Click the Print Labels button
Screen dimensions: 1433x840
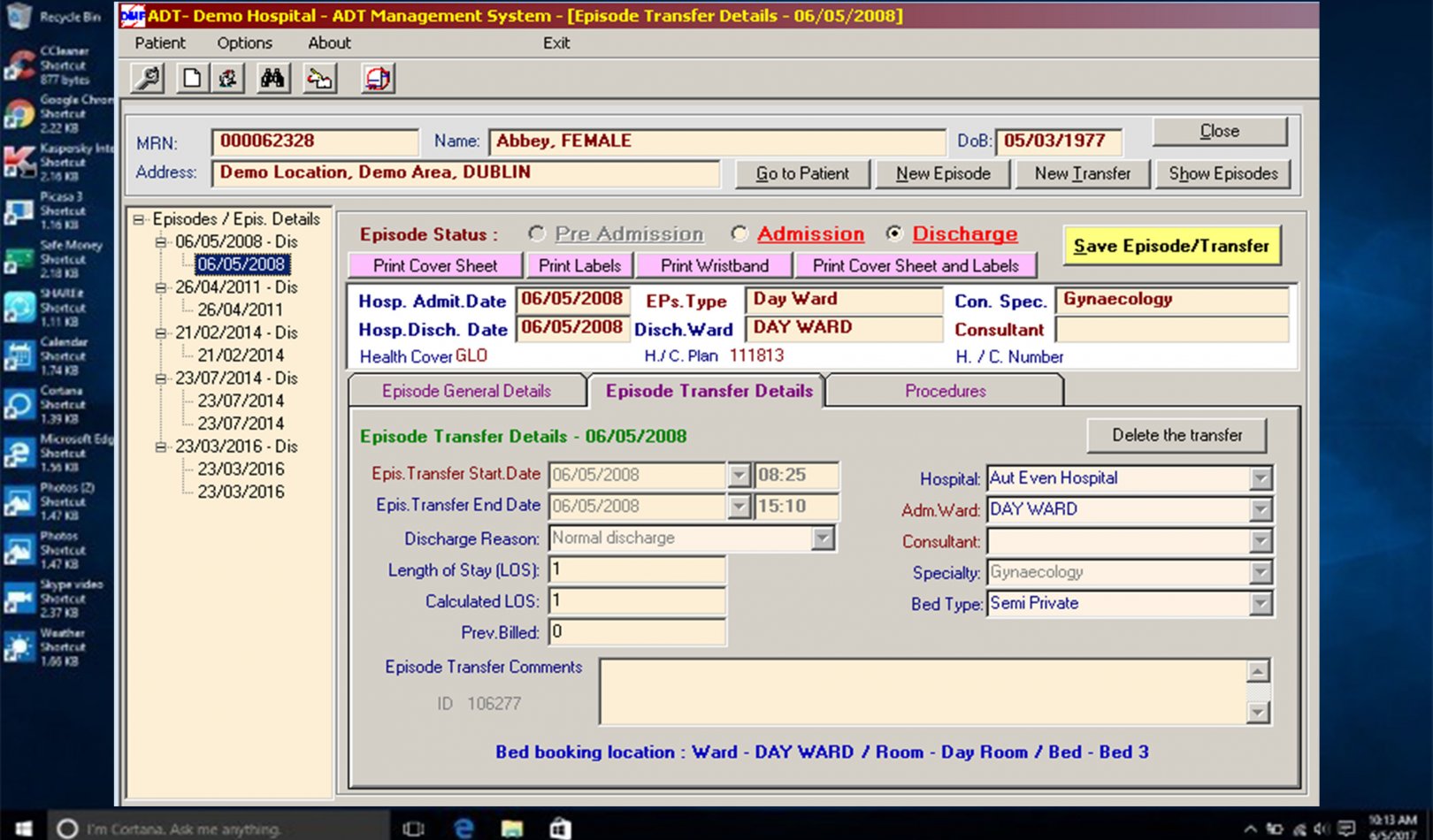579,265
